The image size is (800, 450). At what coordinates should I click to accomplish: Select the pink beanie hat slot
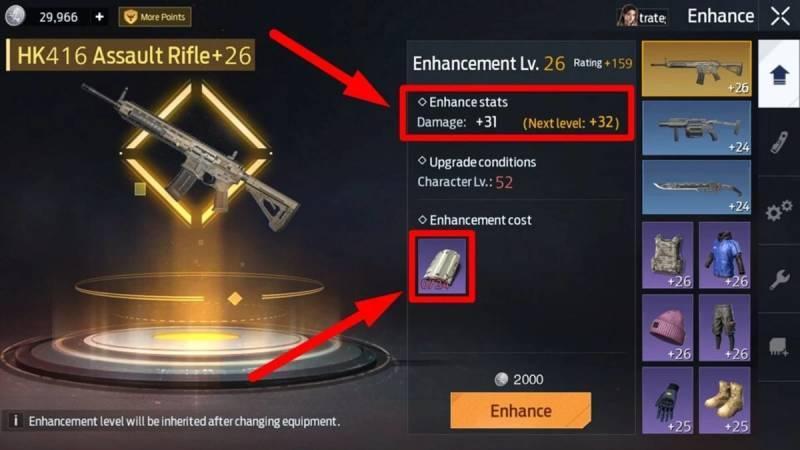point(668,328)
